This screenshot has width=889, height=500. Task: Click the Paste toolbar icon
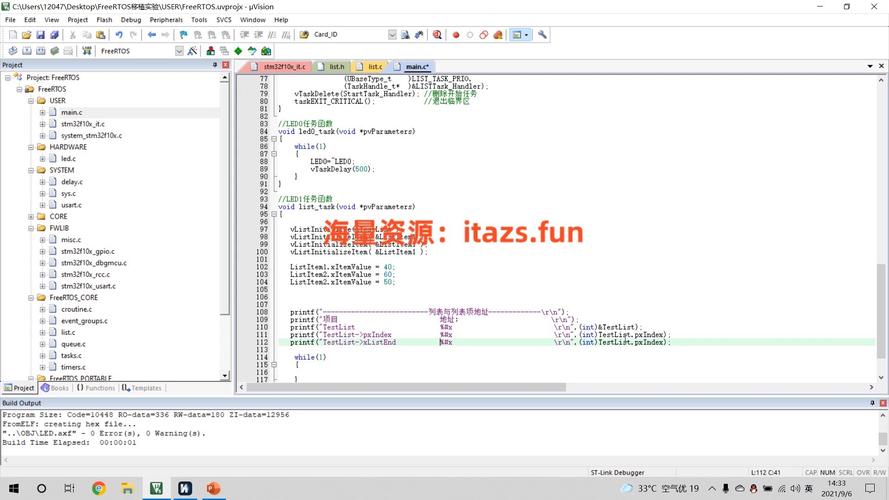(100, 35)
